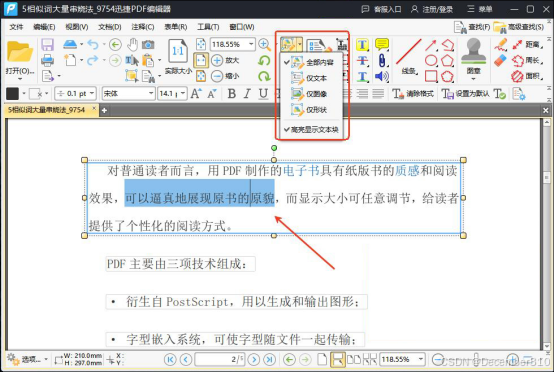The image size is (554, 373).
Task: Expand the edit content tool dropdown arrow
Action: [300, 45]
